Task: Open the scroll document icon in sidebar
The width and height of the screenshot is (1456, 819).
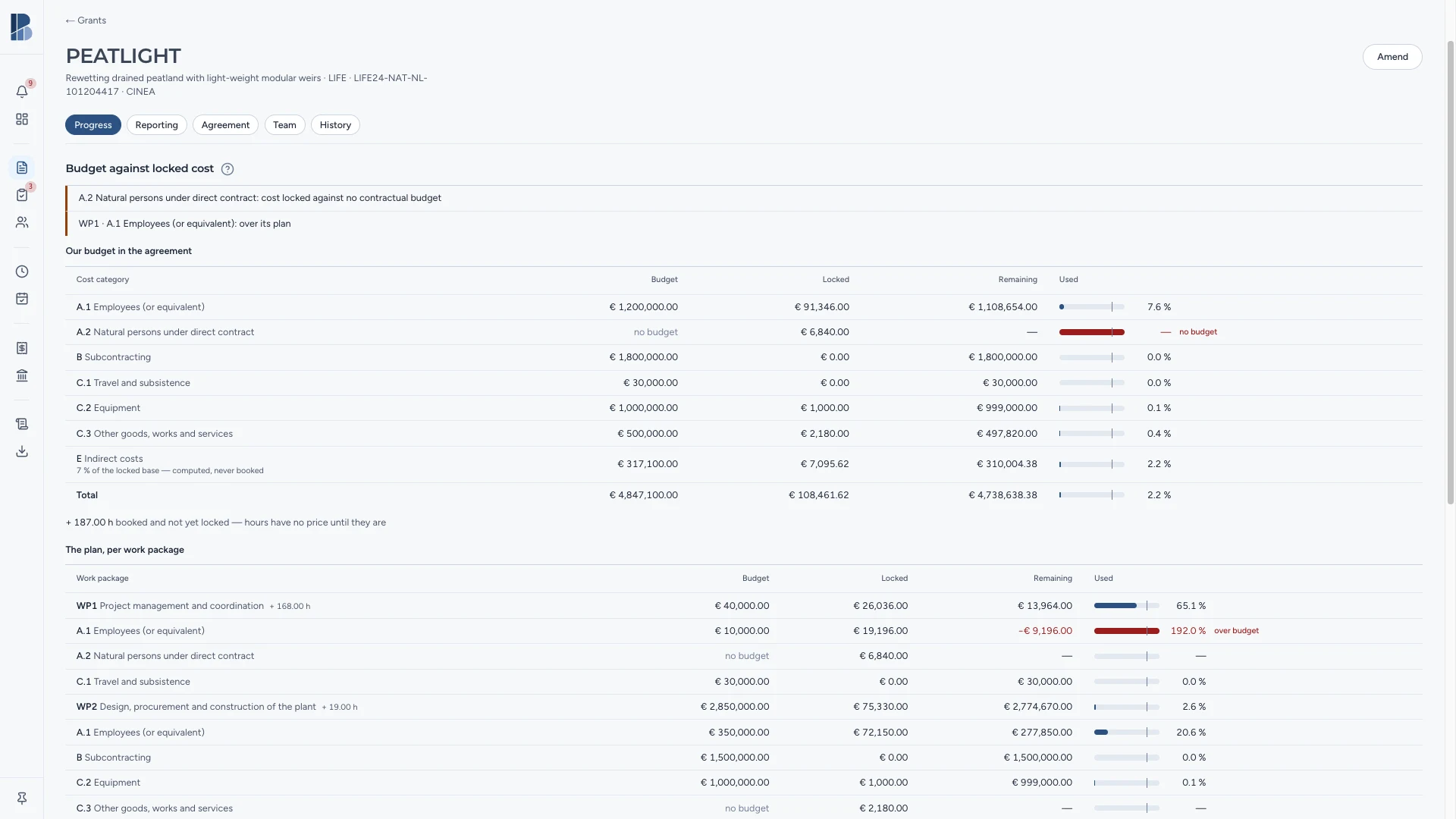Action: (22, 424)
